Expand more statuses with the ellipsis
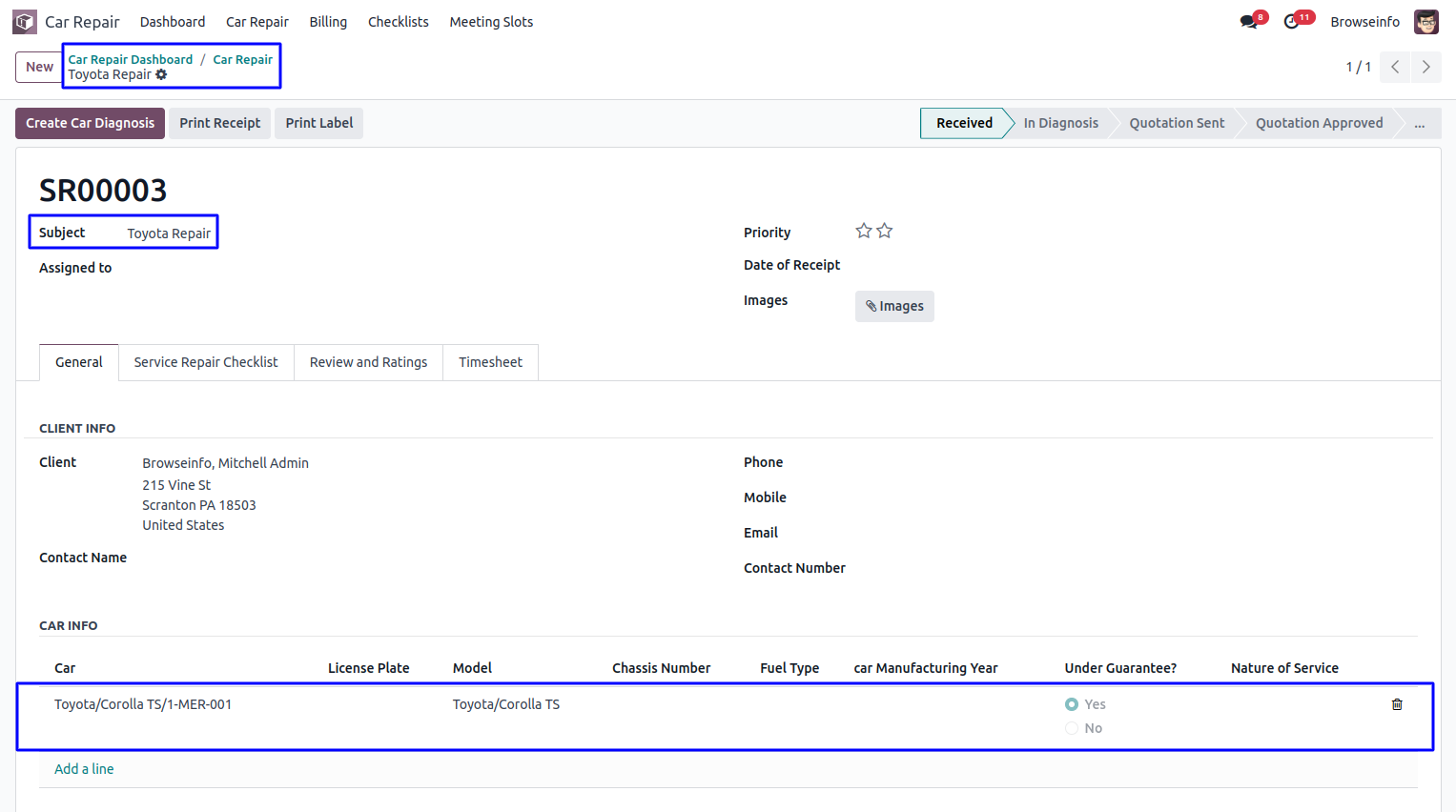 point(1420,124)
